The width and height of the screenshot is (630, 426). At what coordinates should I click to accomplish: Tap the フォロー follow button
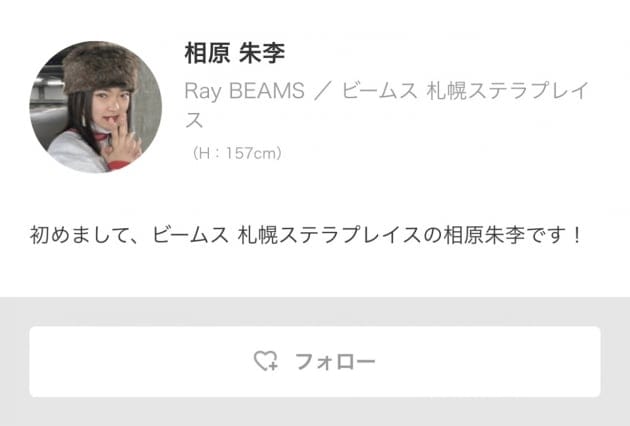(x=315, y=361)
